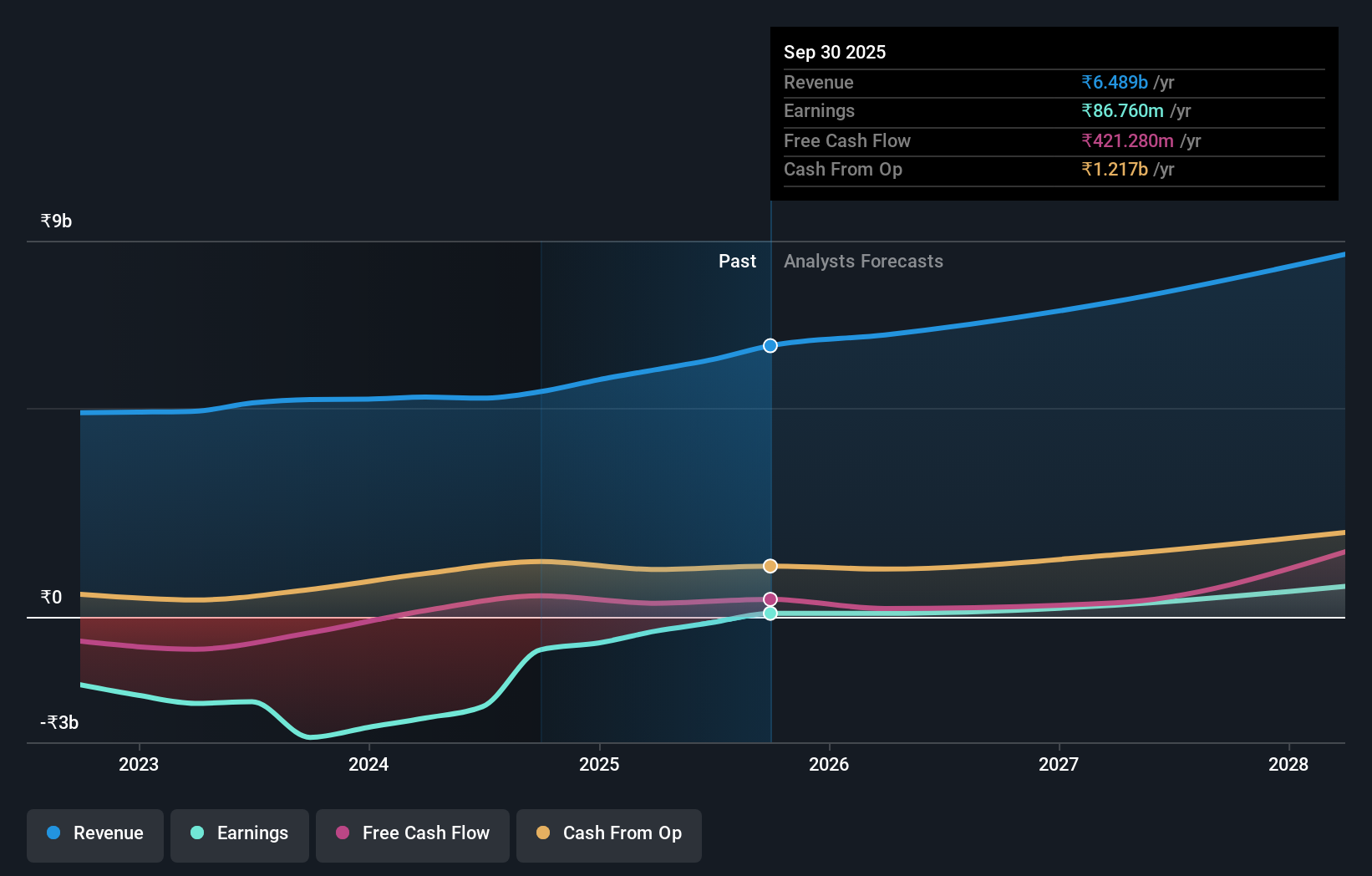Toggle the Earnings series visibility

[x=240, y=833]
